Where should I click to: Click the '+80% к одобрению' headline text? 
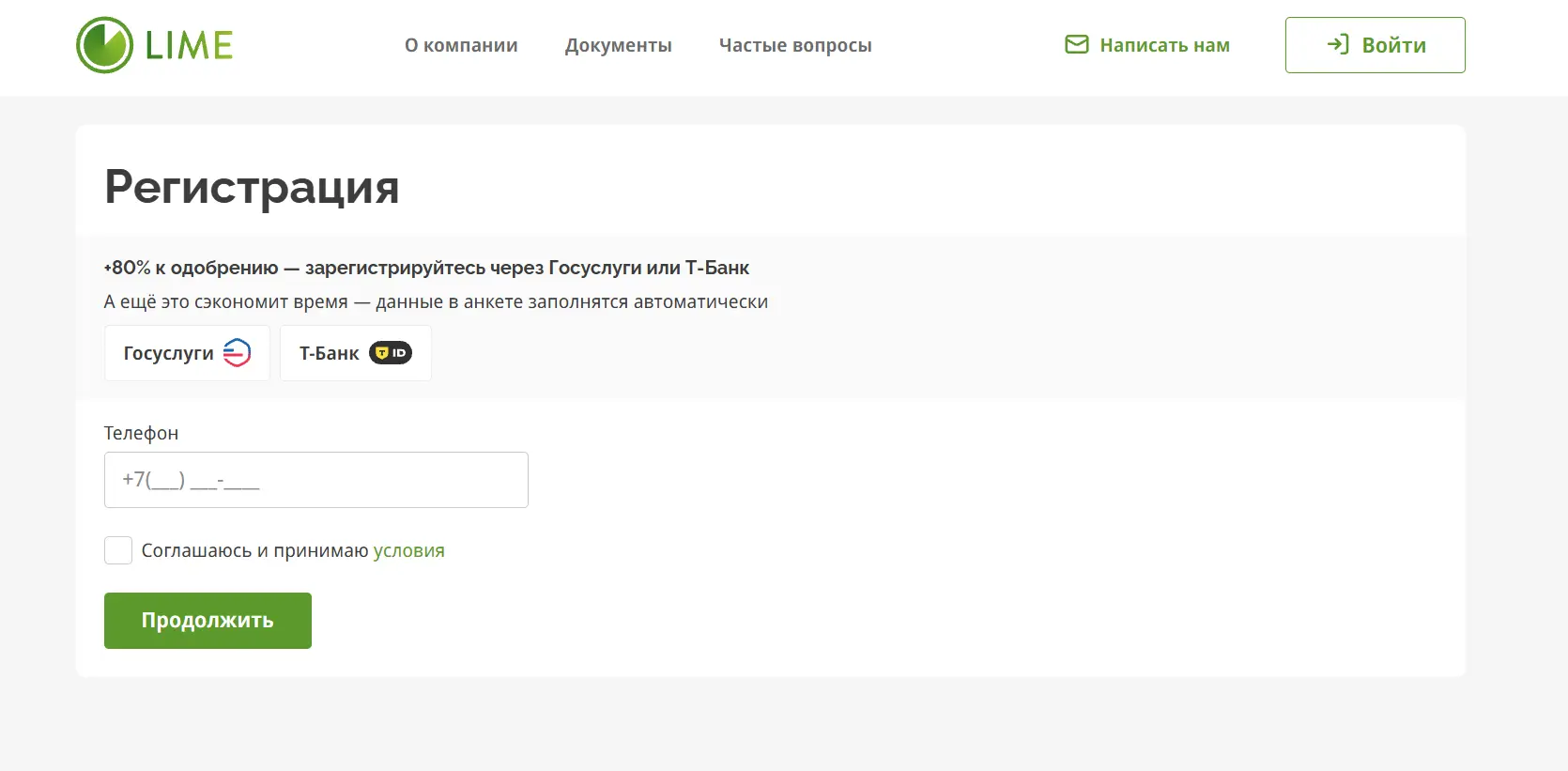pos(426,268)
